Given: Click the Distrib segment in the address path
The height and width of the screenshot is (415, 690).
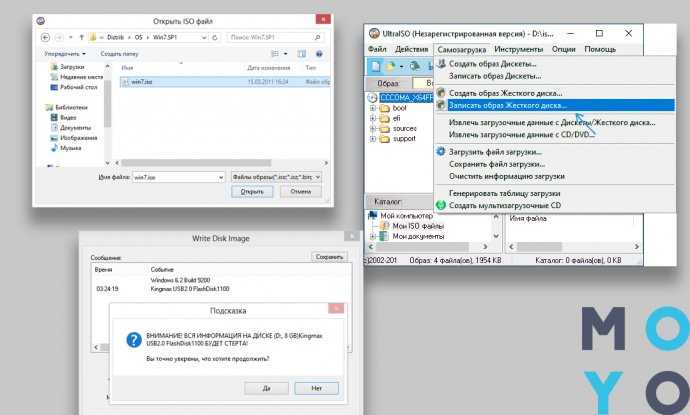Looking at the screenshot, I should tap(115, 38).
